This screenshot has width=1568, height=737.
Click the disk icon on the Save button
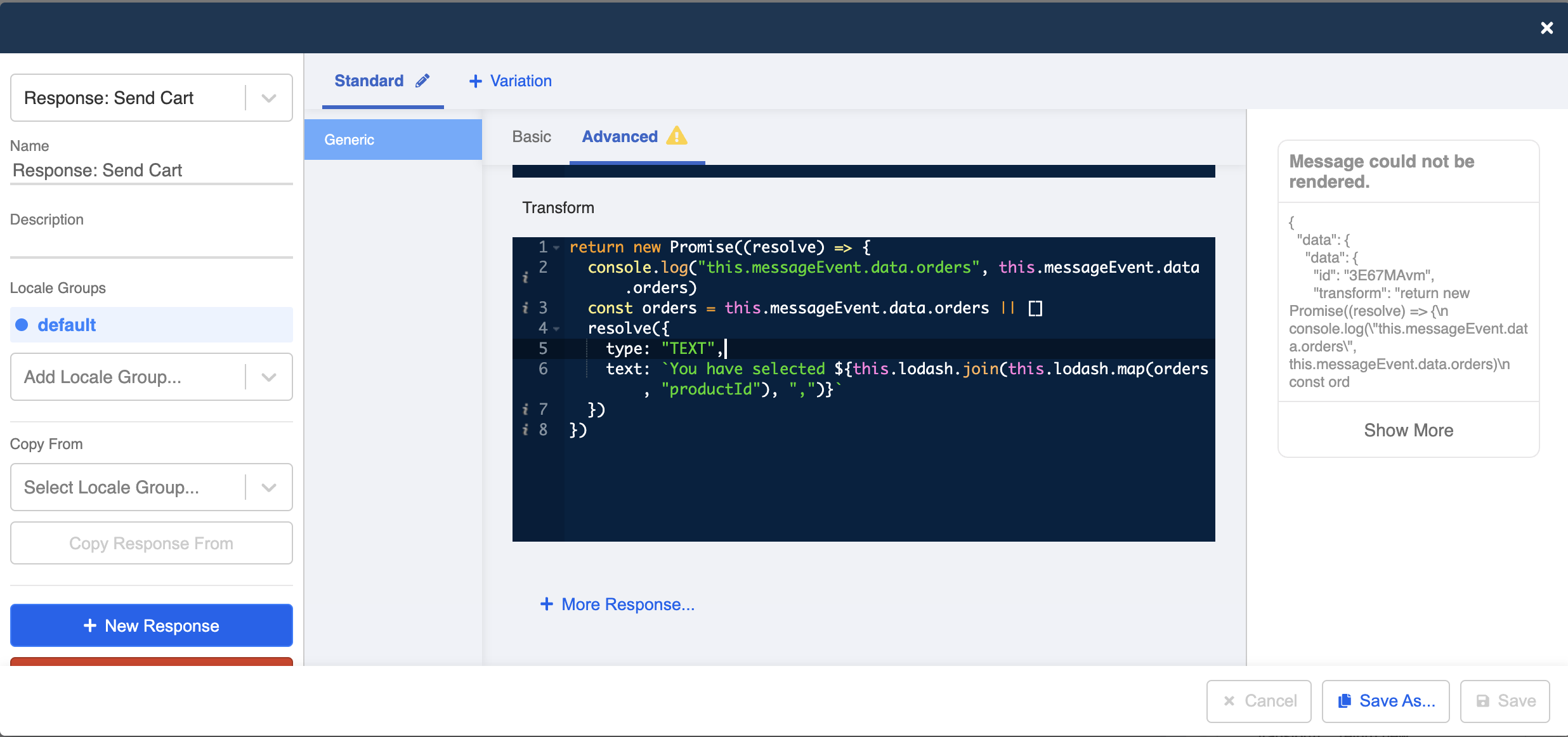1483,701
